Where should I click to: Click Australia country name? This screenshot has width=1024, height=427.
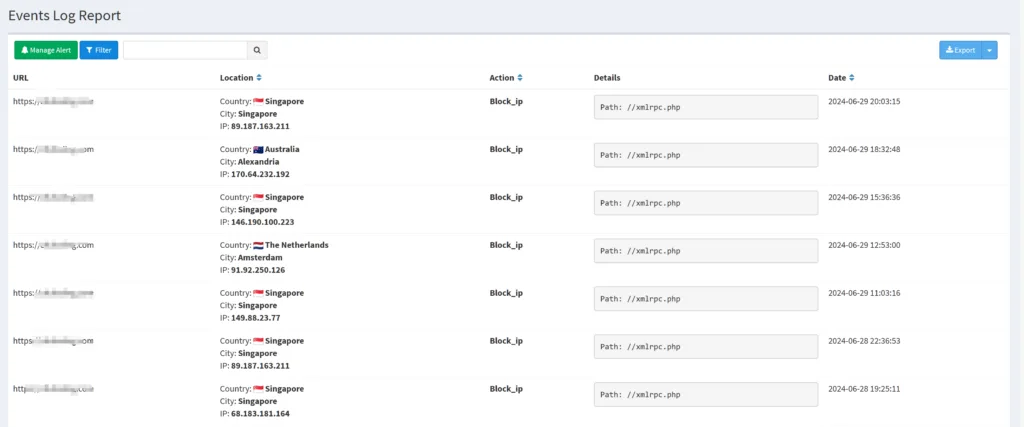click(282, 150)
